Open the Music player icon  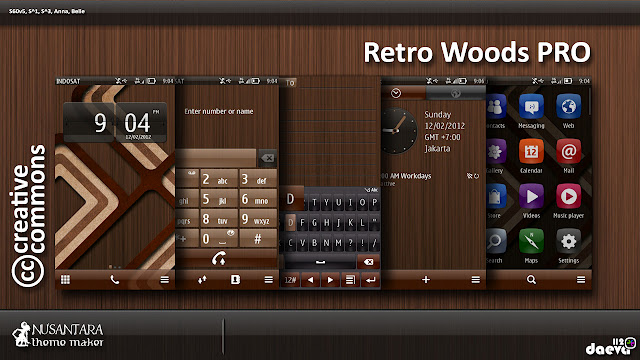569,196
